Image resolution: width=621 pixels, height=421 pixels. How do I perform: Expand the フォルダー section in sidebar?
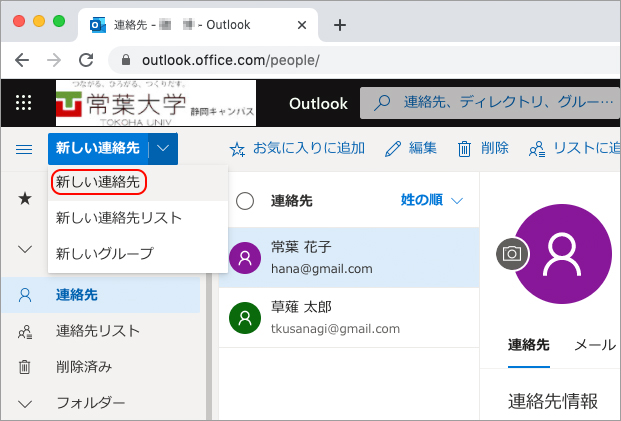tap(26, 403)
